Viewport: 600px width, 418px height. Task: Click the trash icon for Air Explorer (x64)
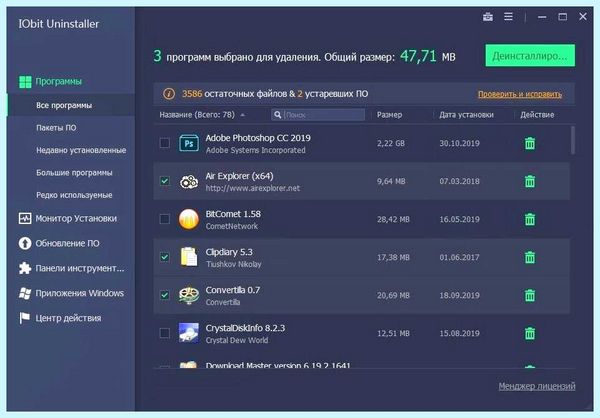(x=530, y=181)
